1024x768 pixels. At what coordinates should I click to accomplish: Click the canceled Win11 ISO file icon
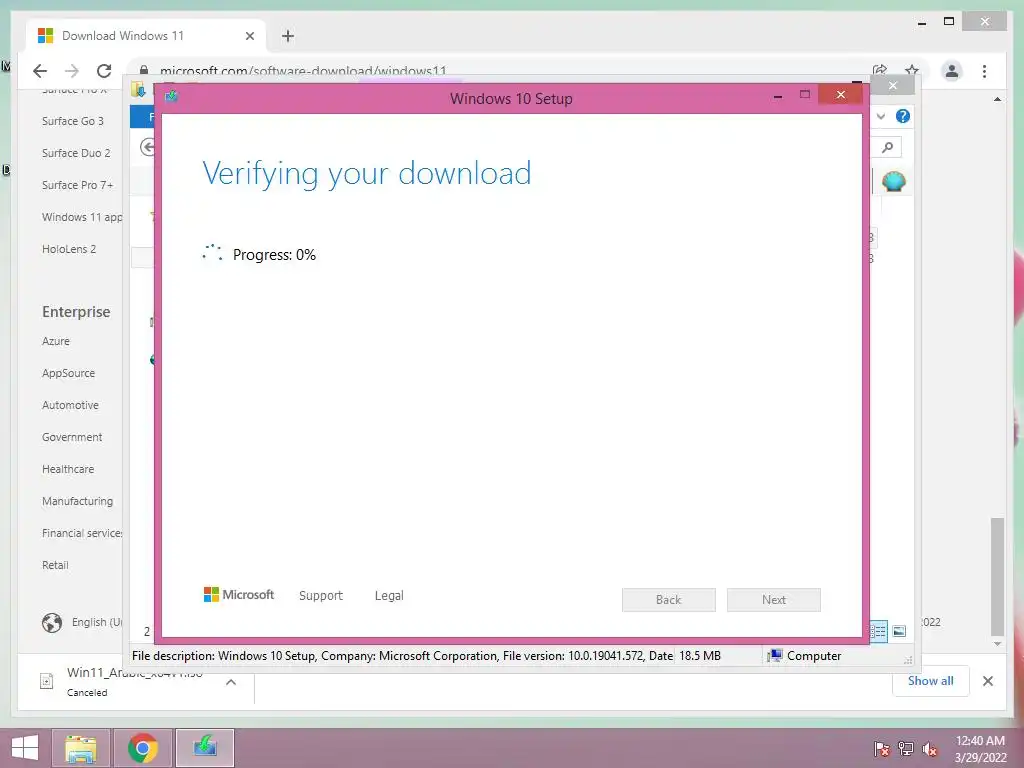[x=46, y=681]
